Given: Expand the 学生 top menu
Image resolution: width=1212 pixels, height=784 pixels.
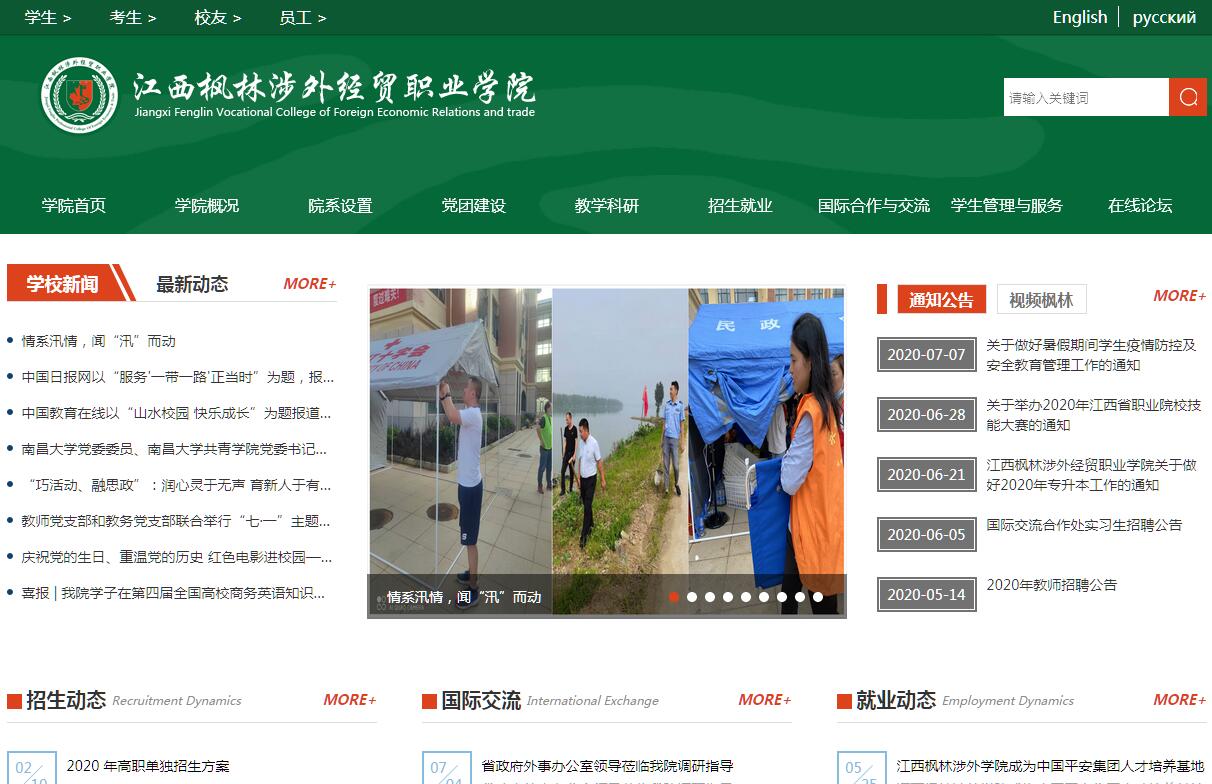Looking at the screenshot, I should click(47, 17).
